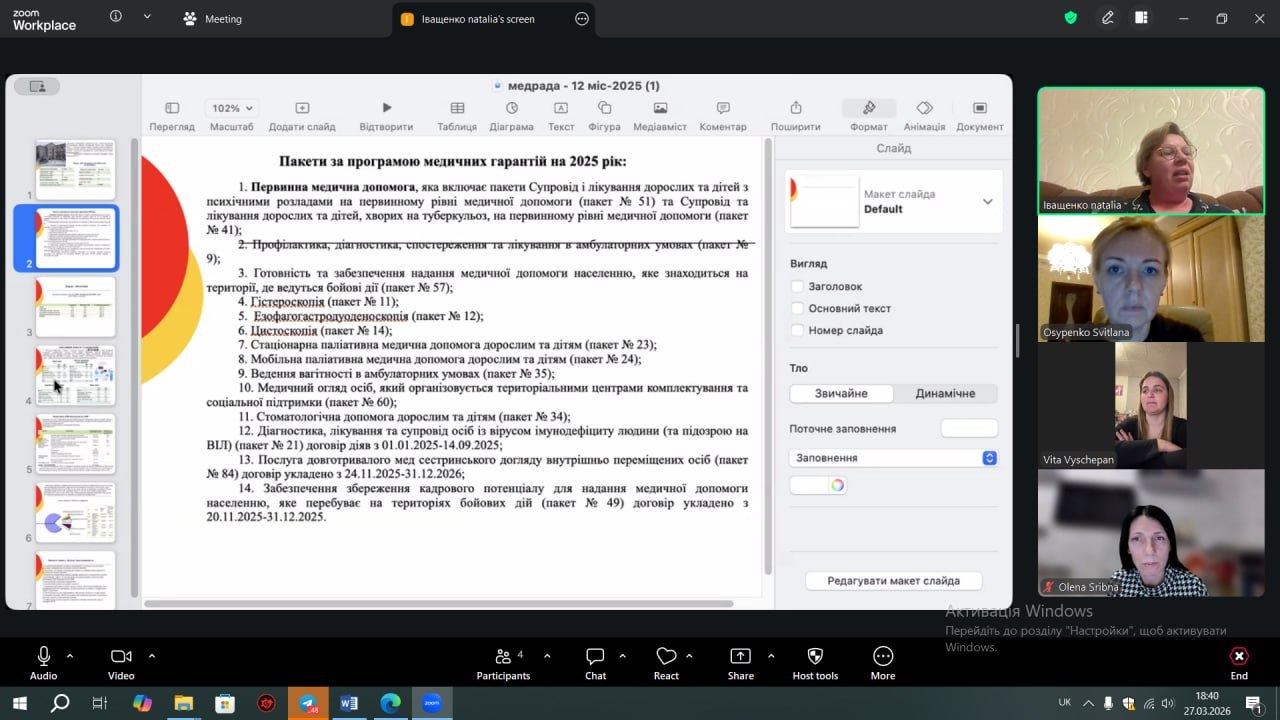End the meeting with End button

[x=1238, y=663]
